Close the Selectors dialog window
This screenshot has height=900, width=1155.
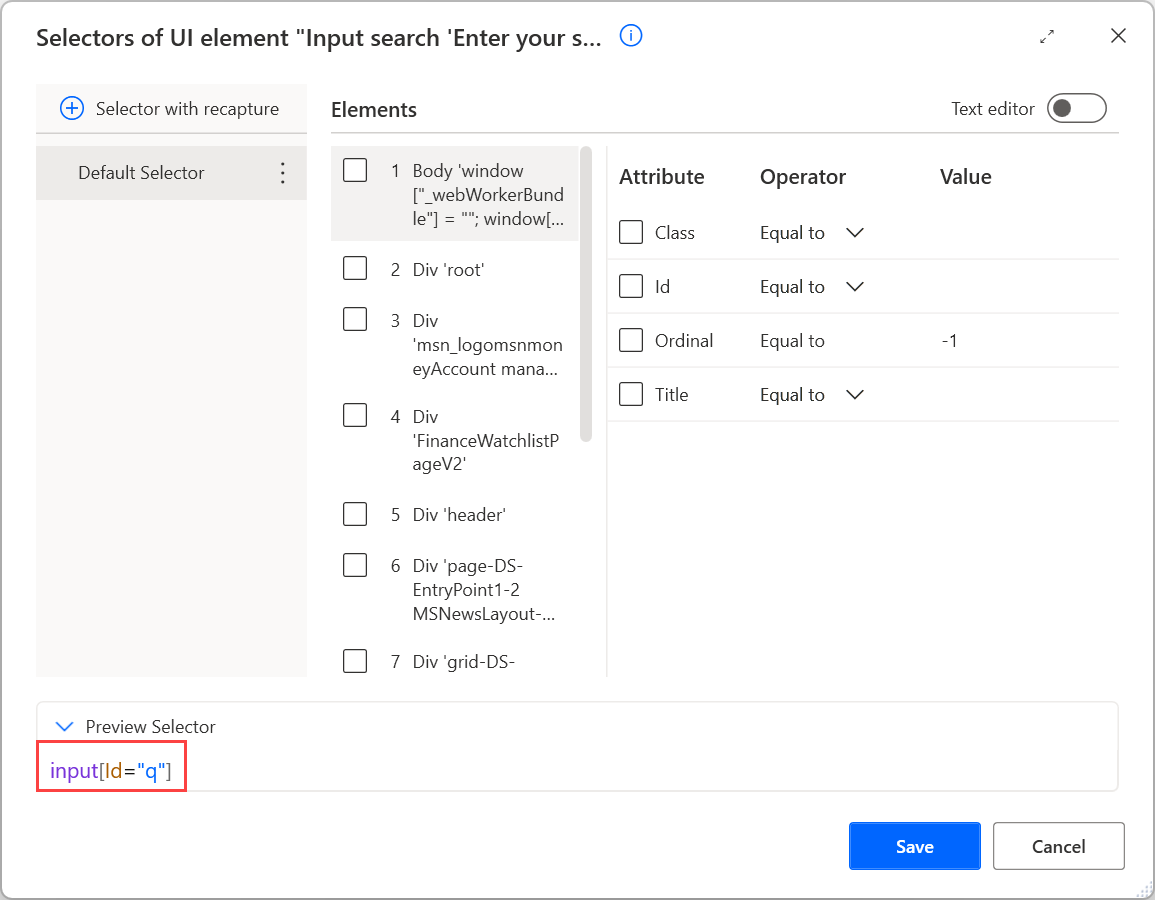tap(1118, 36)
